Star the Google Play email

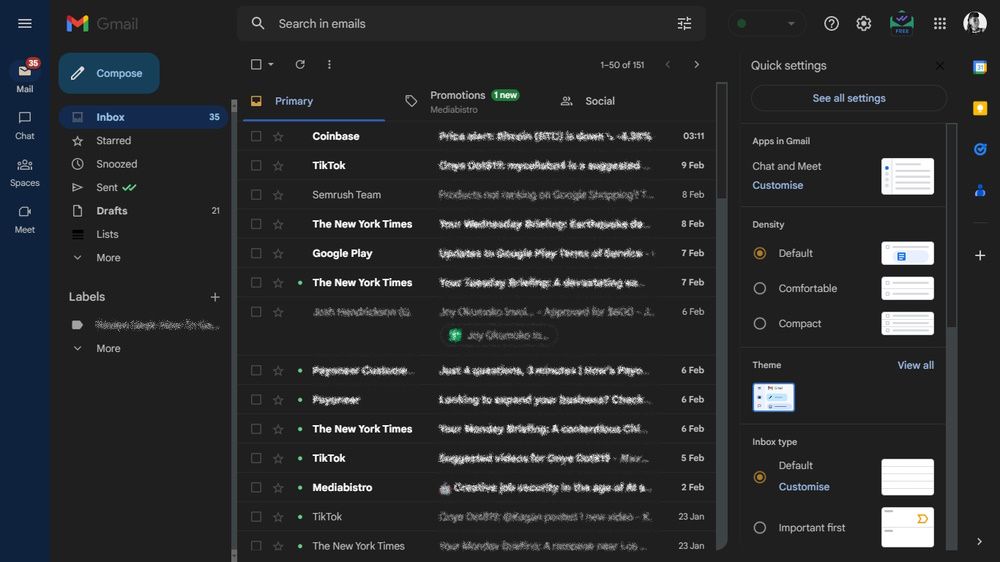(x=278, y=253)
